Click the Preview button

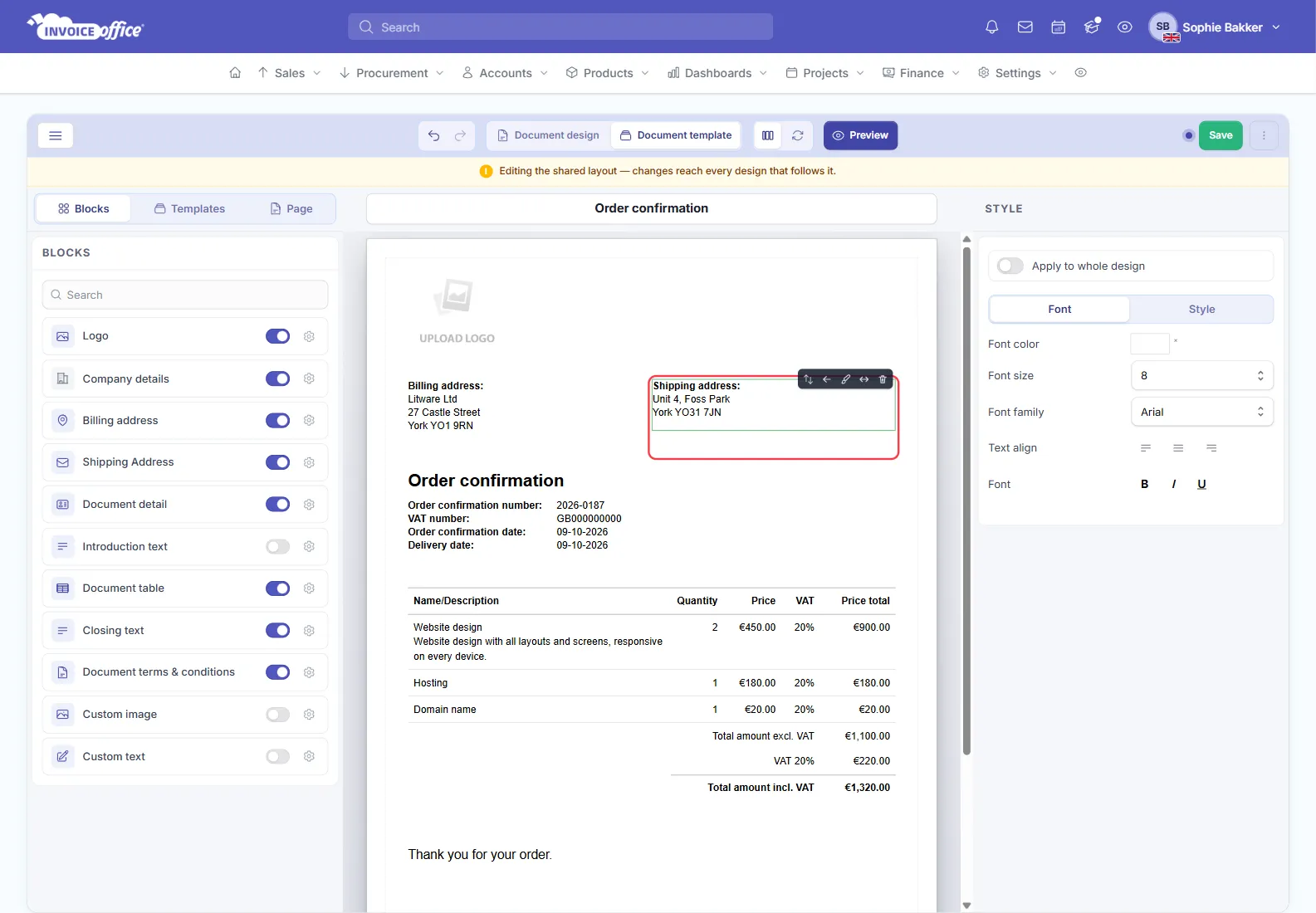(861, 135)
